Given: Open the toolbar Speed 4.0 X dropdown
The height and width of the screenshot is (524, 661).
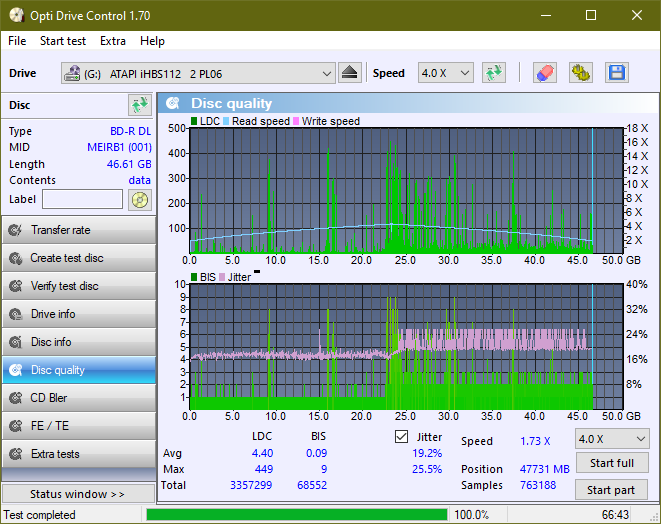Looking at the screenshot, I should tap(446, 73).
